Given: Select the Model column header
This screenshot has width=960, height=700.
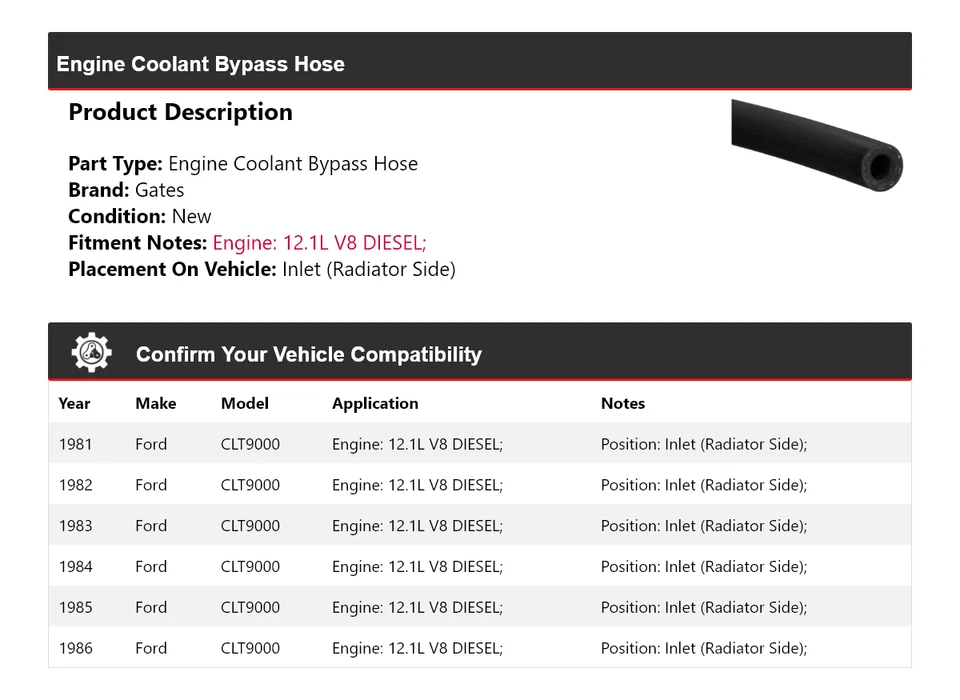Looking at the screenshot, I should tap(245, 404).
